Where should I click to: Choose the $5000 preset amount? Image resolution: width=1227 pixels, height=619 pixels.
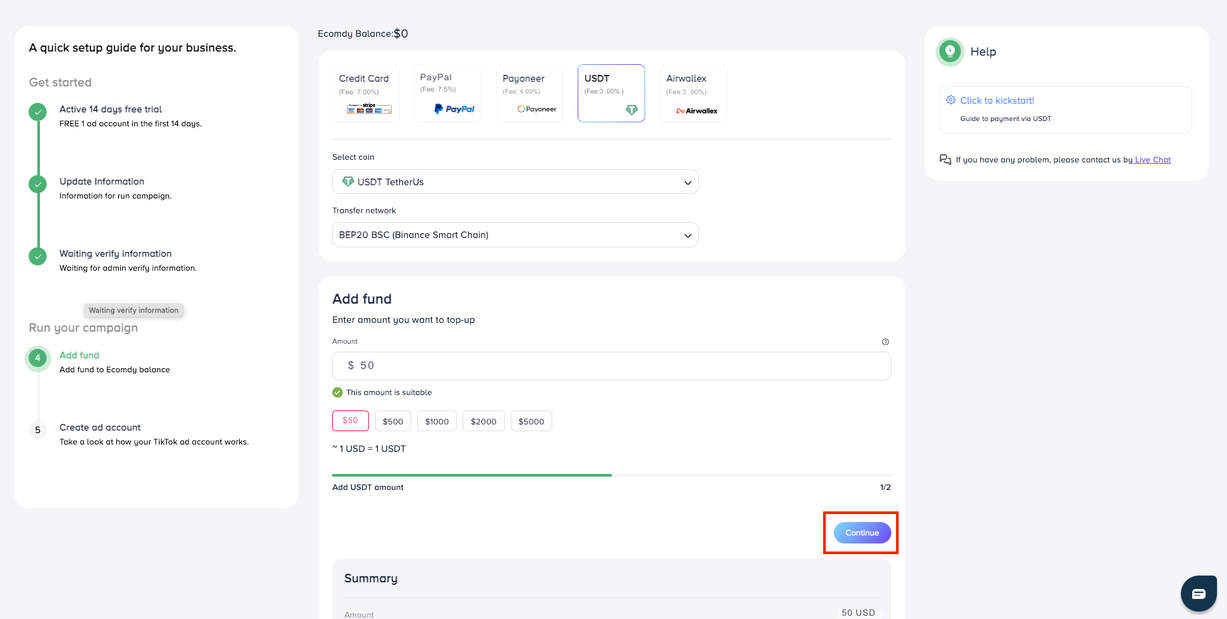point(531,422)
